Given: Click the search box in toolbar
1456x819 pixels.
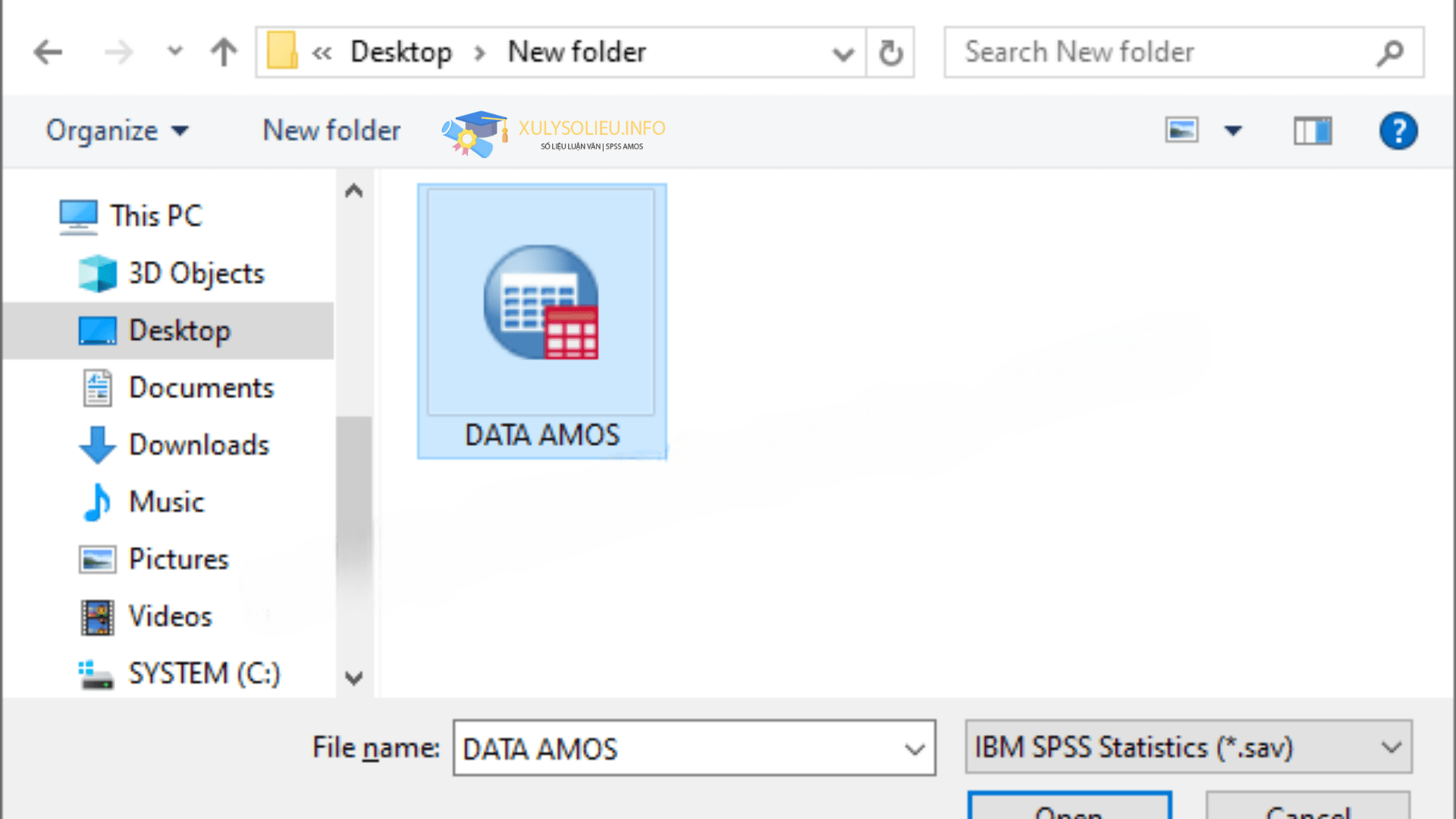Looking at the screenshot, I should [1182, 52].
